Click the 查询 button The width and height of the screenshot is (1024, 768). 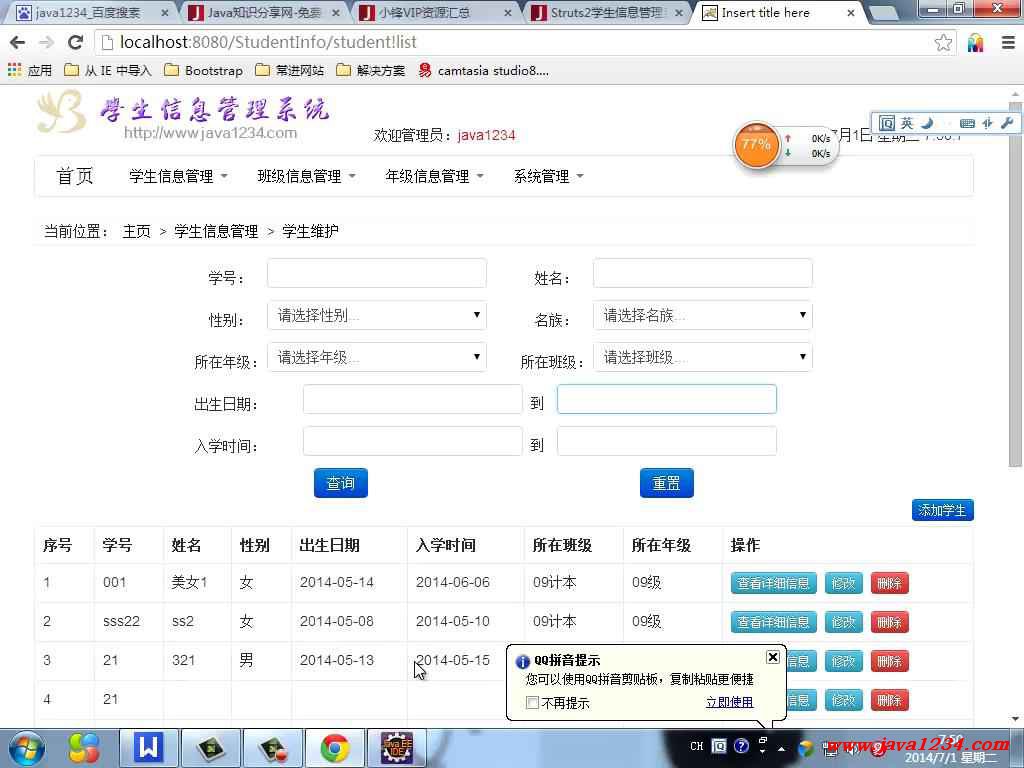340,483
